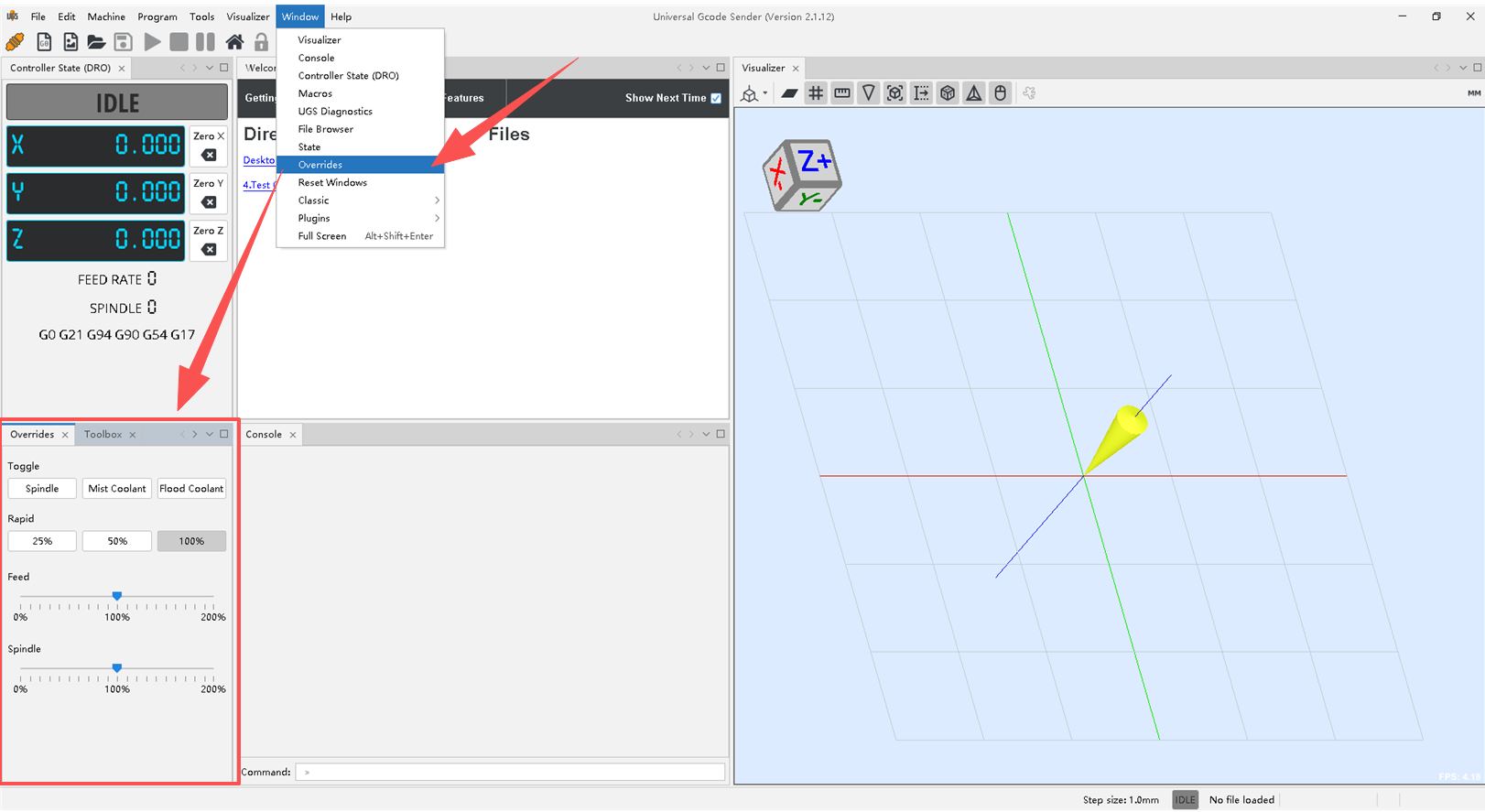1485x812 pixels.
Task: Set rapid override to 100%
Action: (191, 541)
